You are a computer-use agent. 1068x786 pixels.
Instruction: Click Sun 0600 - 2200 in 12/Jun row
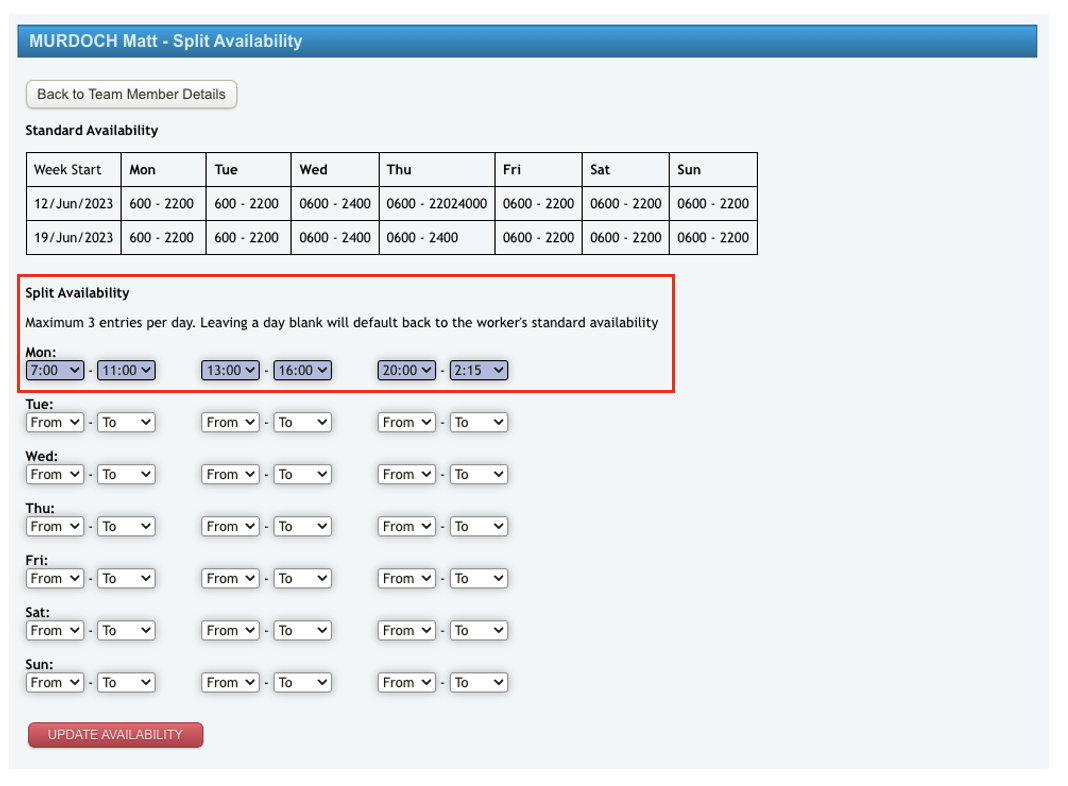(x=713, y=204)
